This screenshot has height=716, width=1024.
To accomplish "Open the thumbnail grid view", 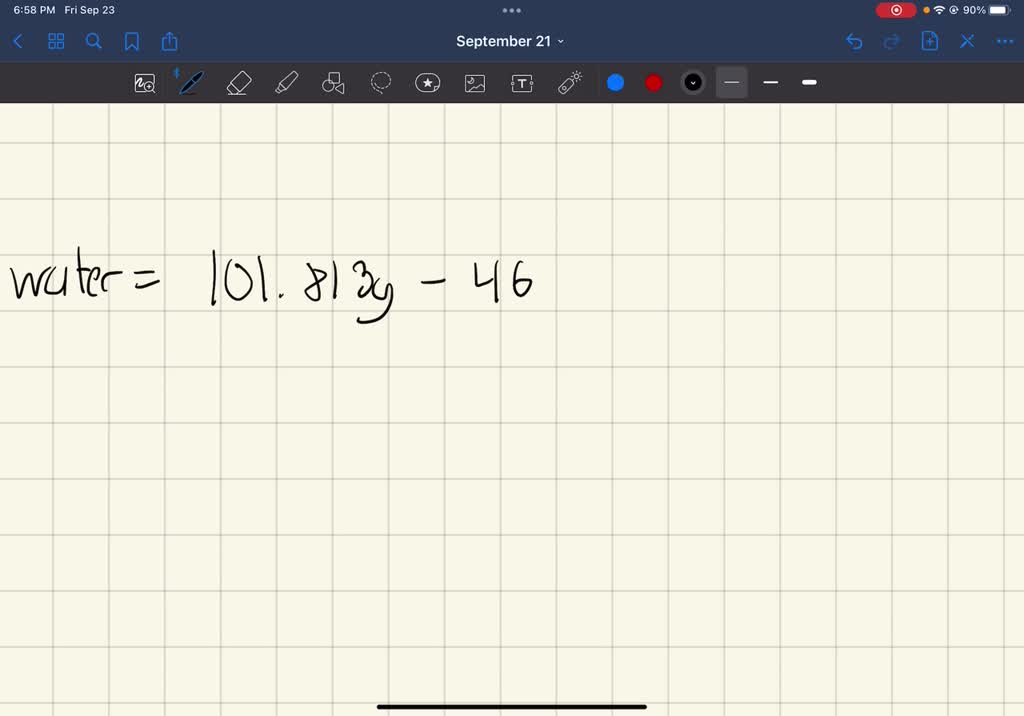I will coord(56,41).
